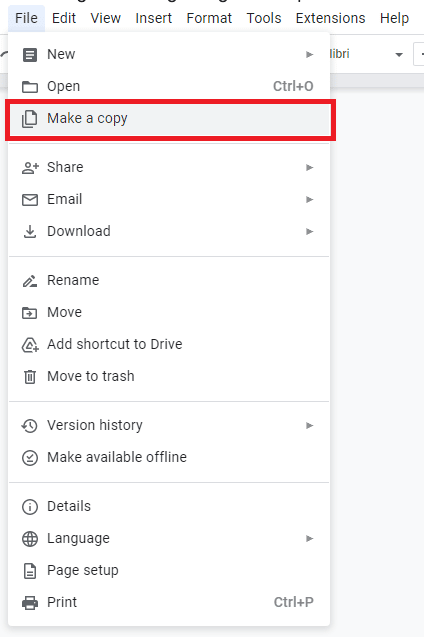Click the Make a copy pages icon
The width and height of the screenshot is (424, 637).
[30, 119]
